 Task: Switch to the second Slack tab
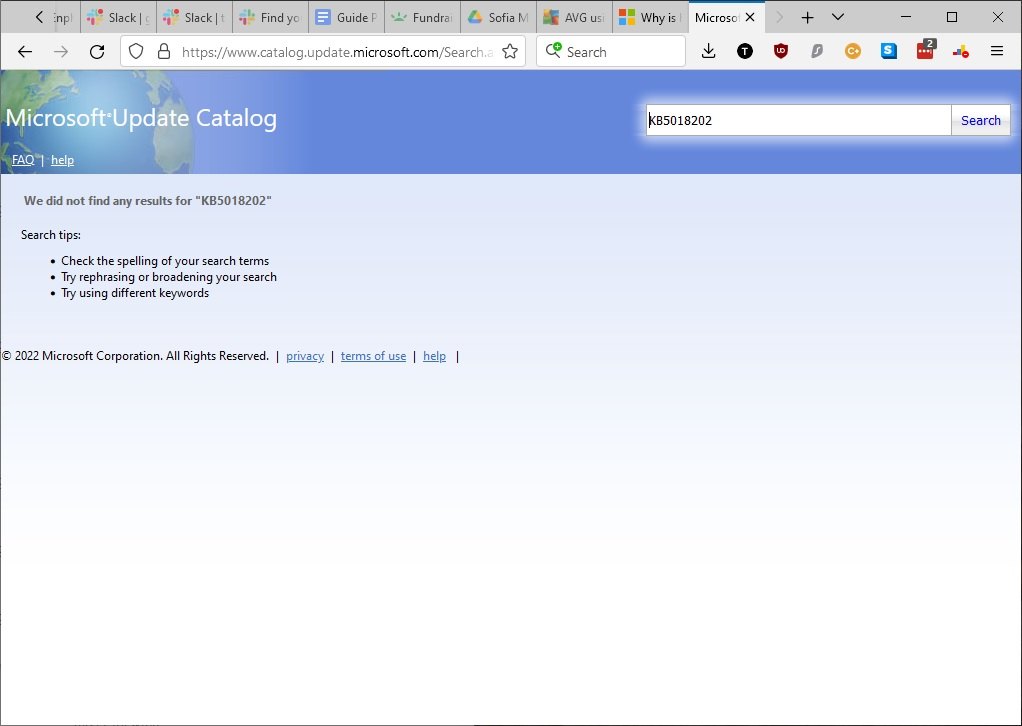click(194, 18)
